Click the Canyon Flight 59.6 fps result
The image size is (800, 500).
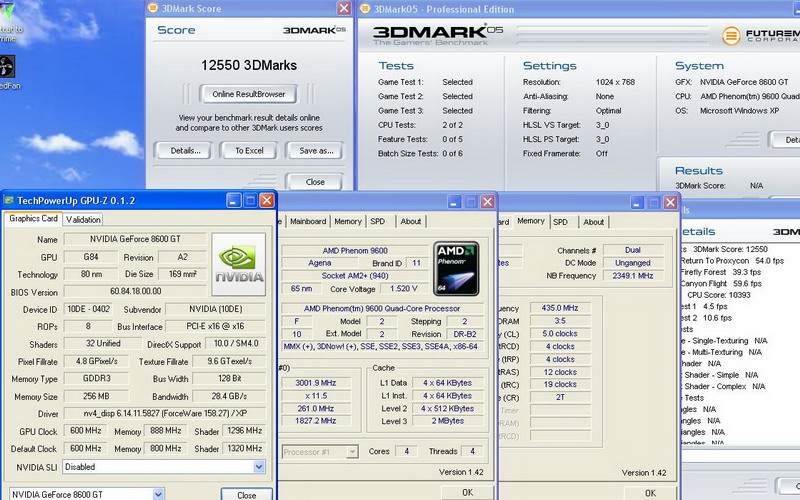(721, 283)
